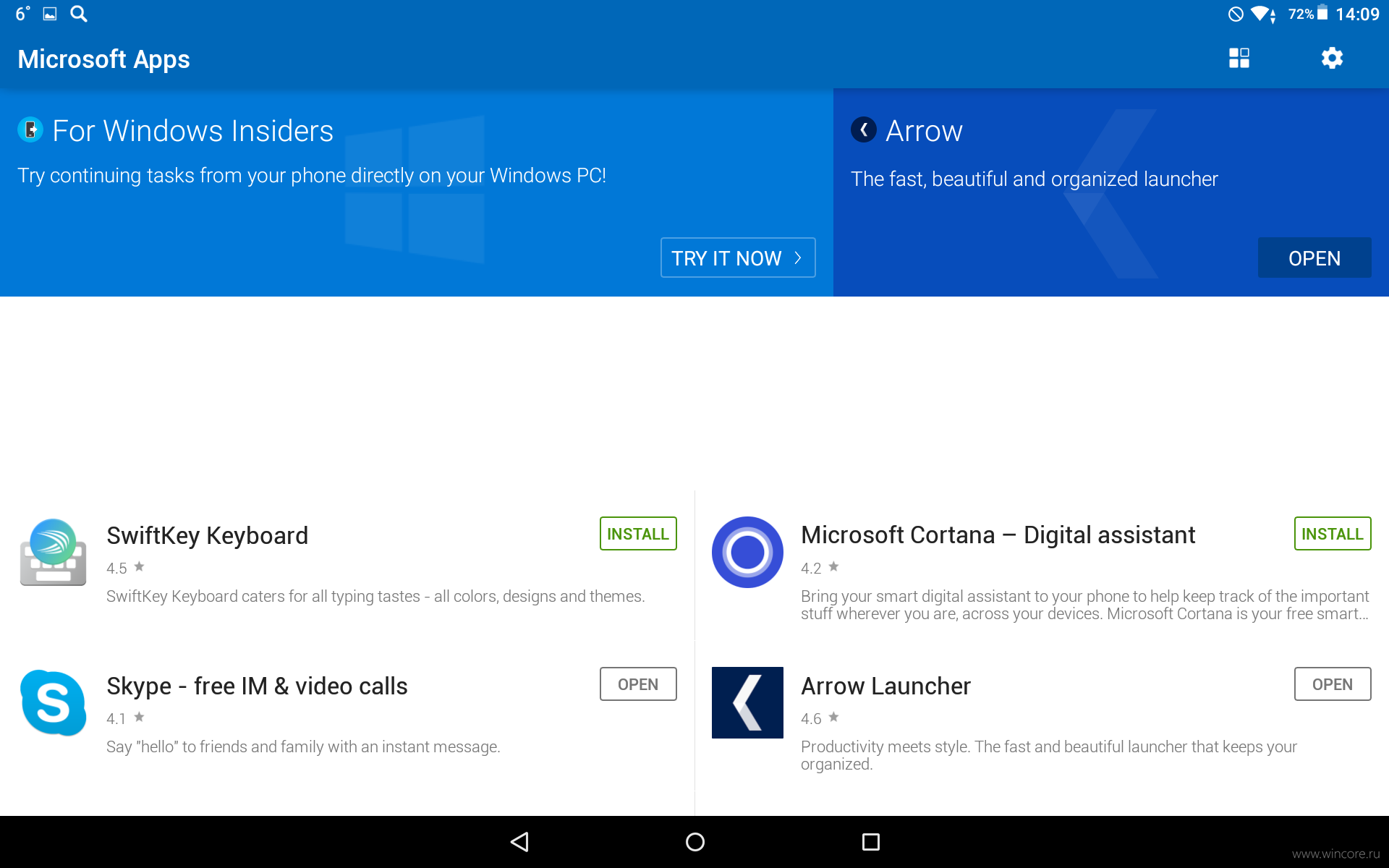Click Cortana's 4.2 star rating

coord(820,568)
